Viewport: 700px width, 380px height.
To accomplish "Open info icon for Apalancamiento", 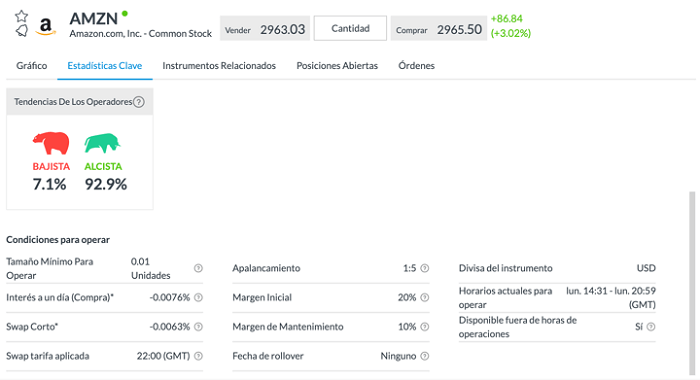I will point(425,268).
